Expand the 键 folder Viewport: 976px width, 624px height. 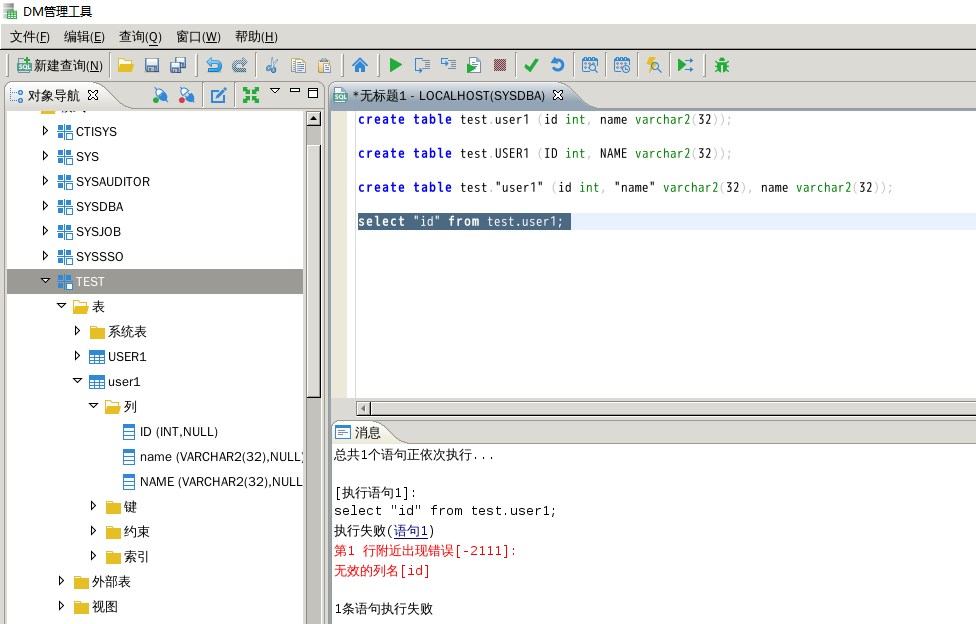click(x=93, y=506)
